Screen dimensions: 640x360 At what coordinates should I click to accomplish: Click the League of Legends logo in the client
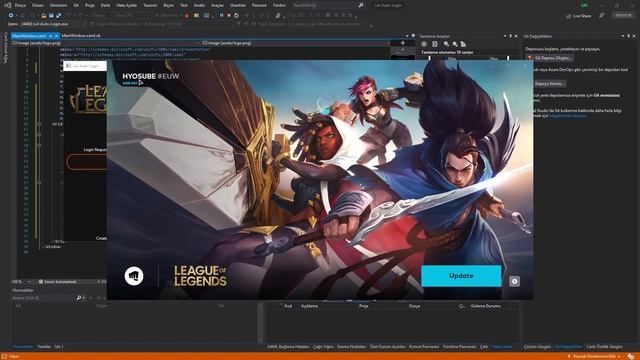[x=200, y=276]
